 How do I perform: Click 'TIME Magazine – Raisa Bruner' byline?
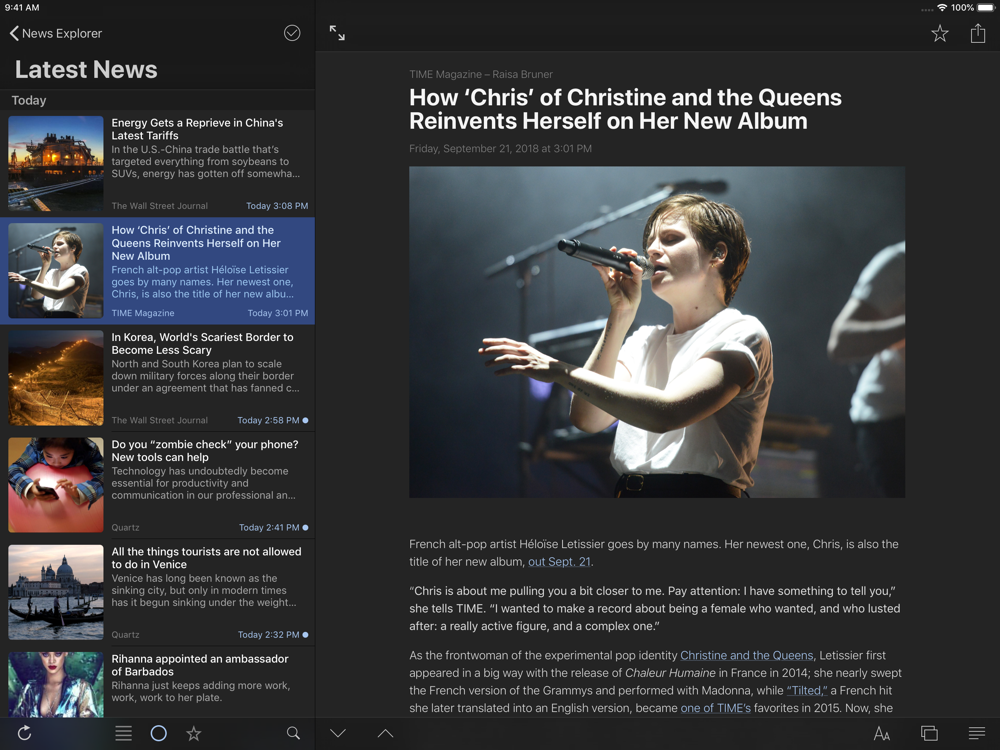pos(481,75)
